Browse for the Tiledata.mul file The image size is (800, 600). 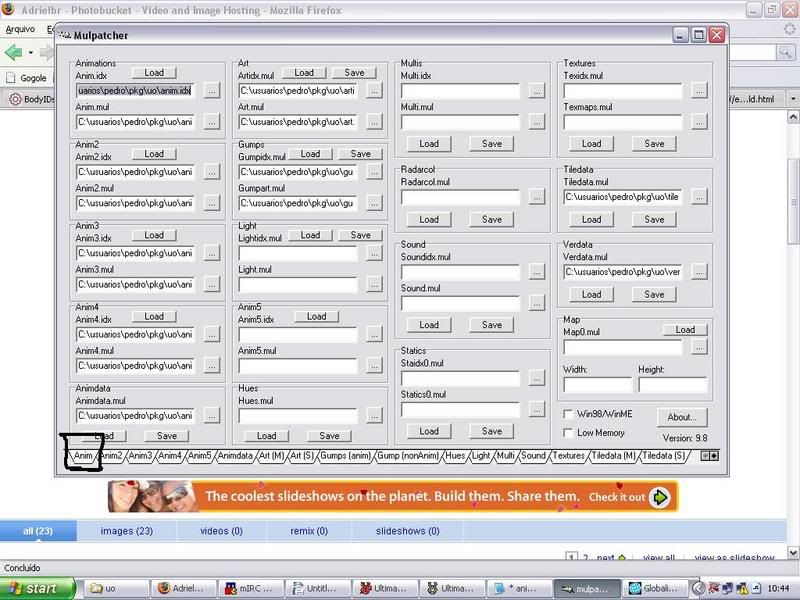click(x=698, y=197)
